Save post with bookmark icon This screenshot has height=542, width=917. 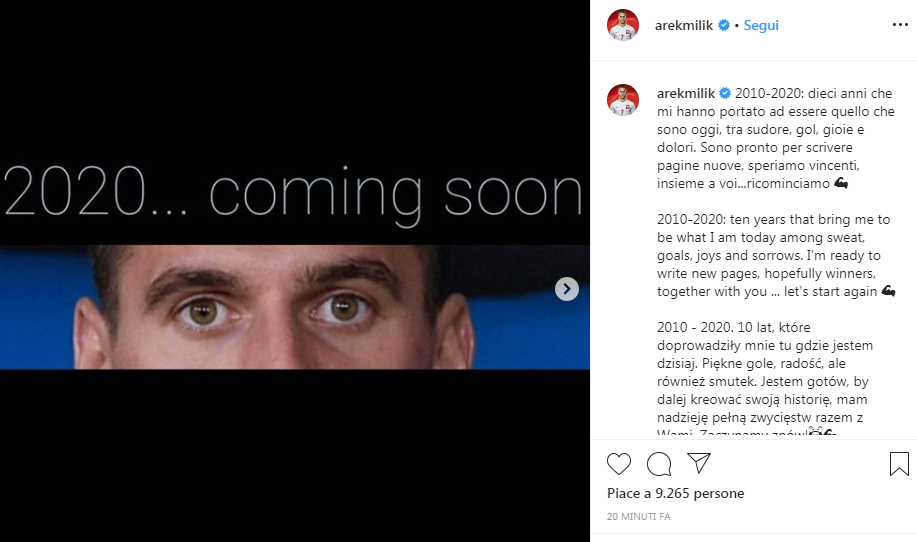(x=899, y=464)
